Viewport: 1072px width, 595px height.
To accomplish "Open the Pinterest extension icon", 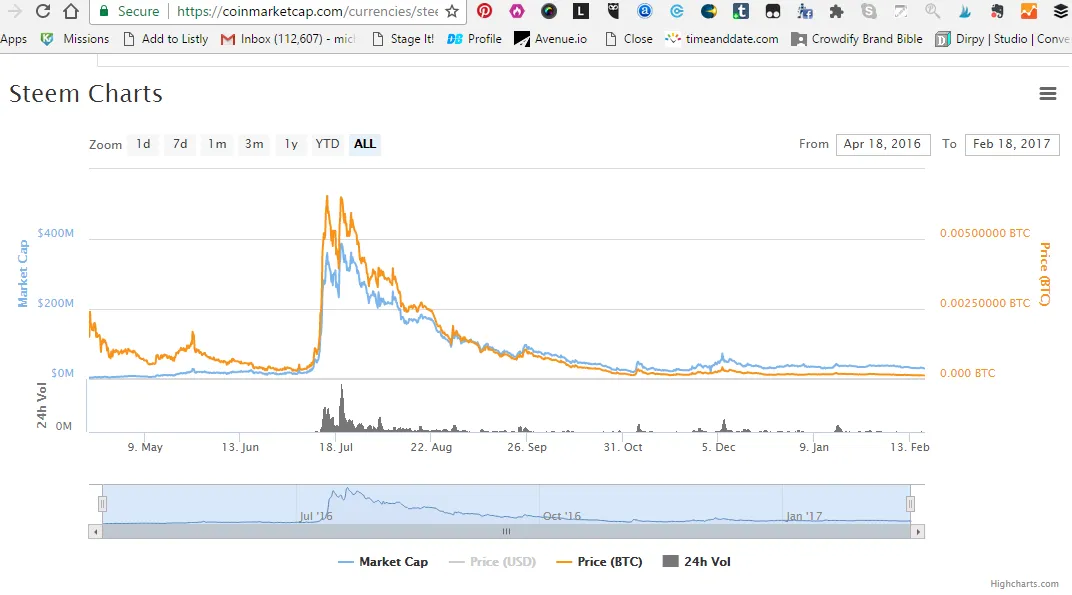I will [x=485, y=11].
